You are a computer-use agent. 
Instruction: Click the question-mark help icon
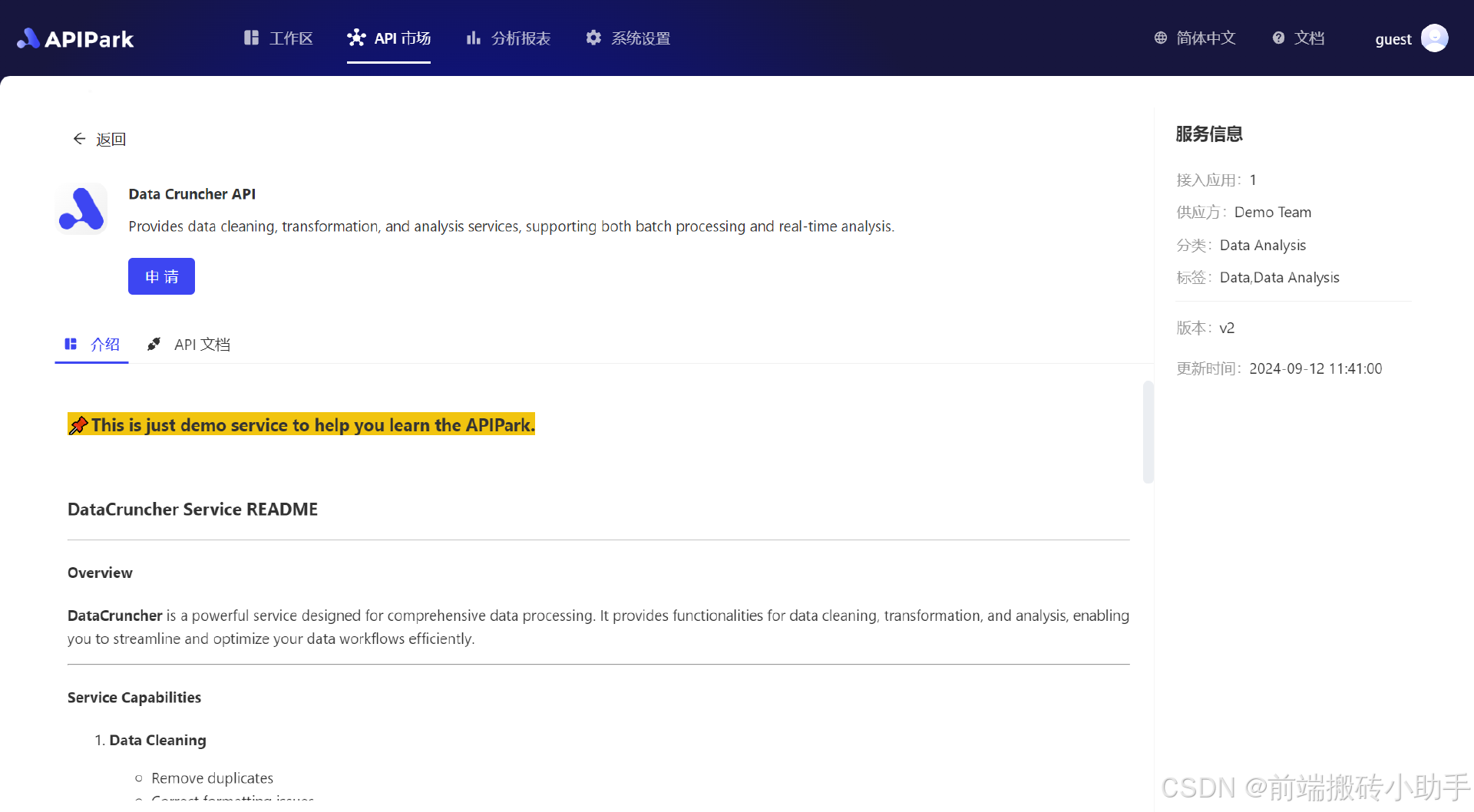tap(1278, 37)
